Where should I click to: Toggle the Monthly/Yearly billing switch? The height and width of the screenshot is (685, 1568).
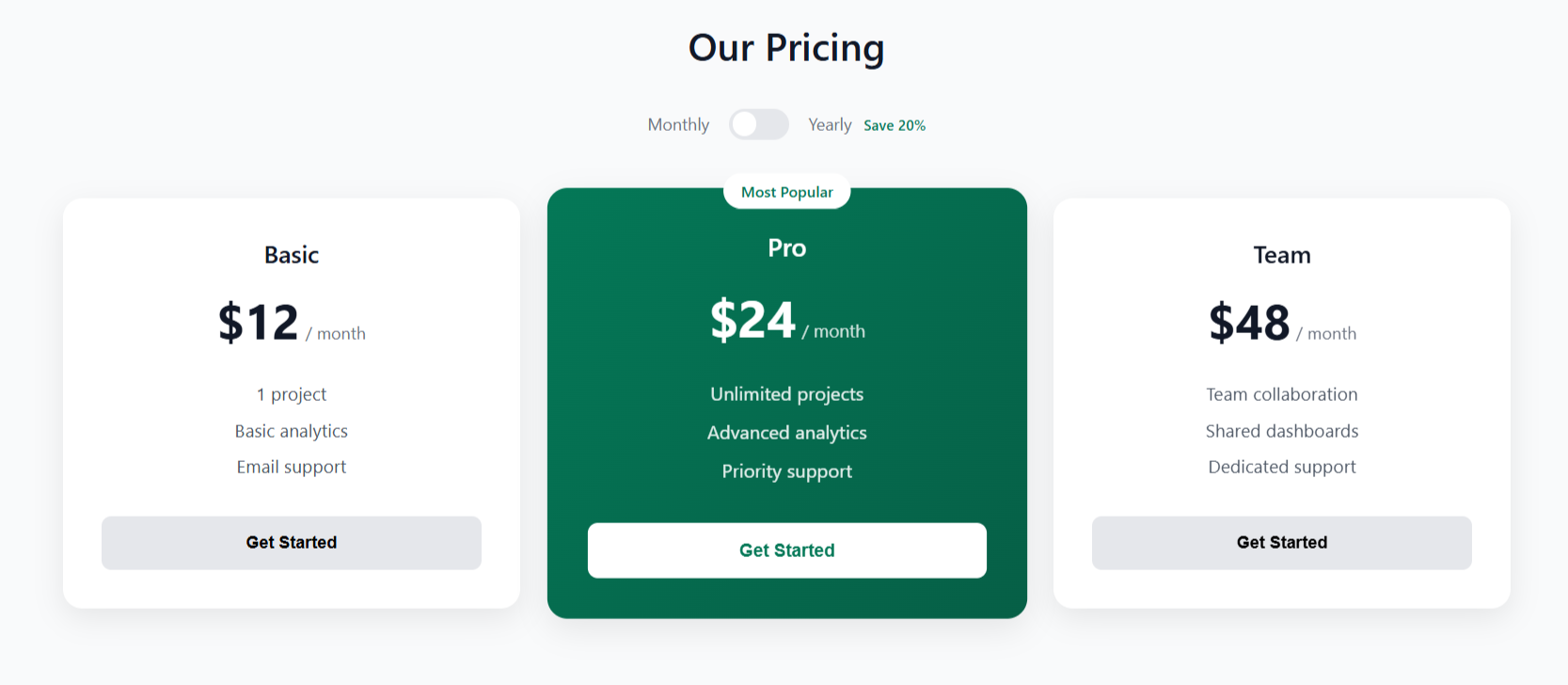tap(759, 124)
